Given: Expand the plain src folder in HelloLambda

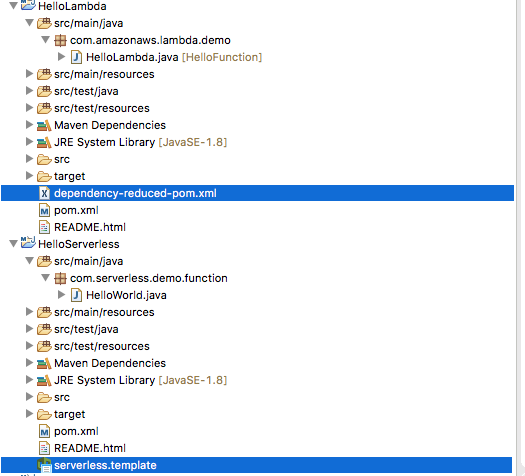Looking at the screenshot, I should coord(29,159).
